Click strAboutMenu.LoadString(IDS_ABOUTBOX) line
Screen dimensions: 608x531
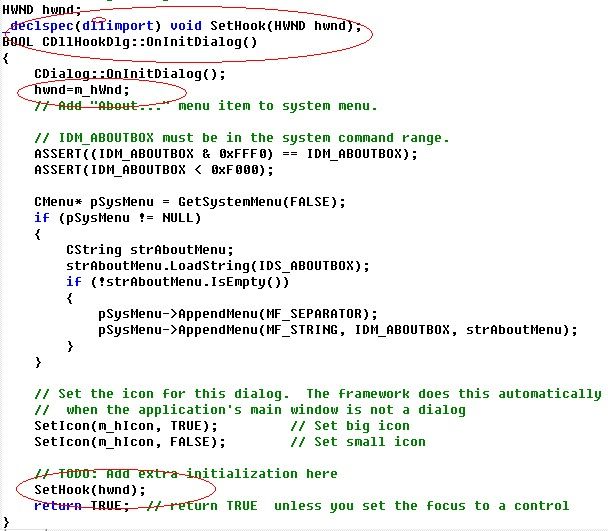218,266
